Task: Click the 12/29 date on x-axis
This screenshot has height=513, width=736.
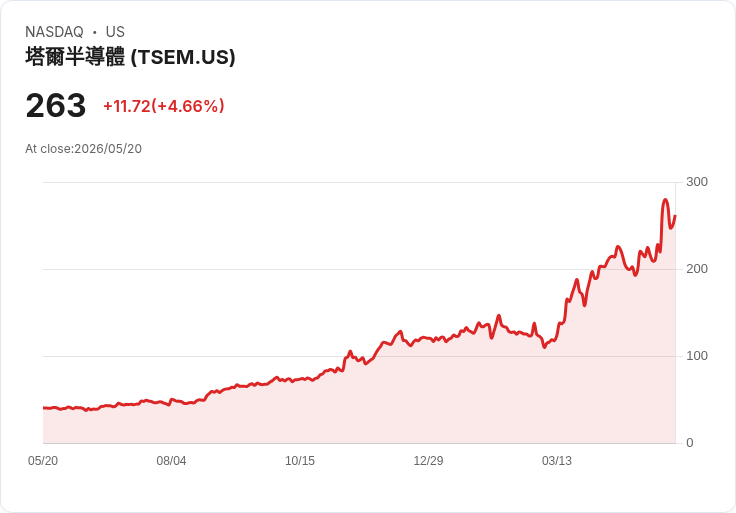Action: pos(428,460)
